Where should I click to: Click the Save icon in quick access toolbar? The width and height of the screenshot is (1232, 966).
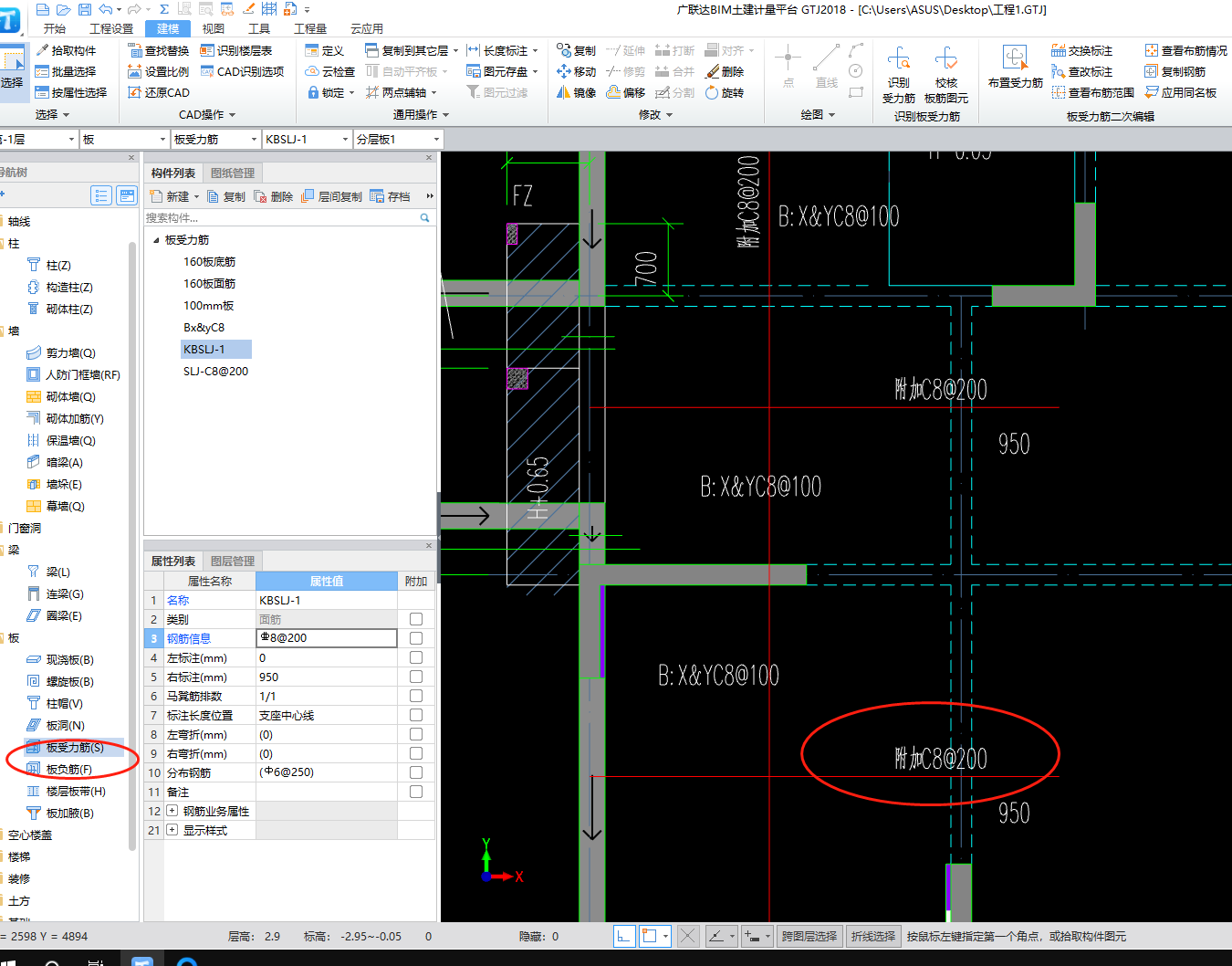[x=85, y=9]
